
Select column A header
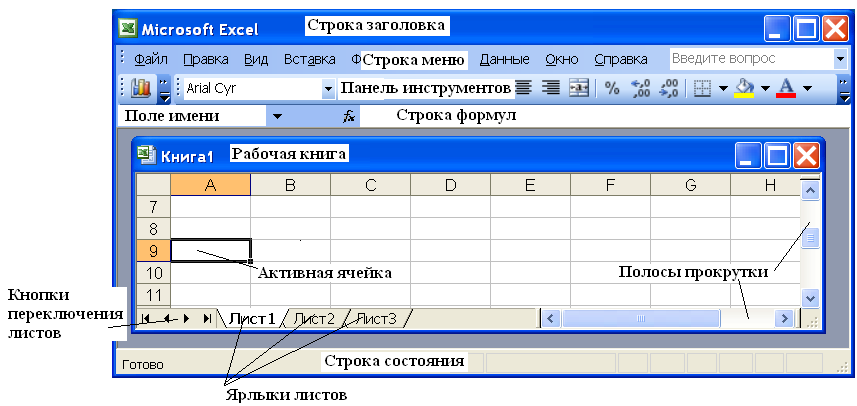pyautogui.click(x=210, y=185)
